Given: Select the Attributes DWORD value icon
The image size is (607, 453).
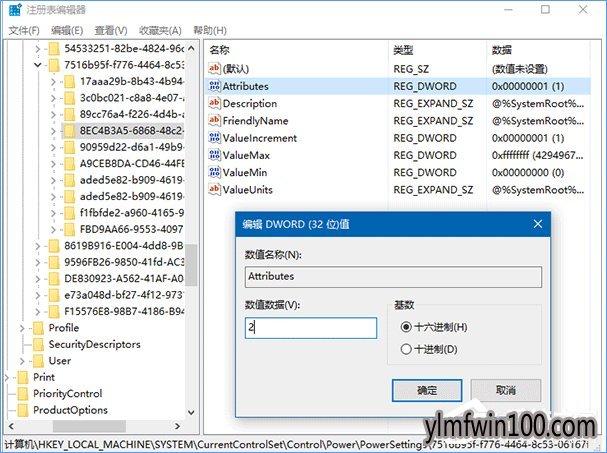Looking at the screenshot, I should coord(214,86).
